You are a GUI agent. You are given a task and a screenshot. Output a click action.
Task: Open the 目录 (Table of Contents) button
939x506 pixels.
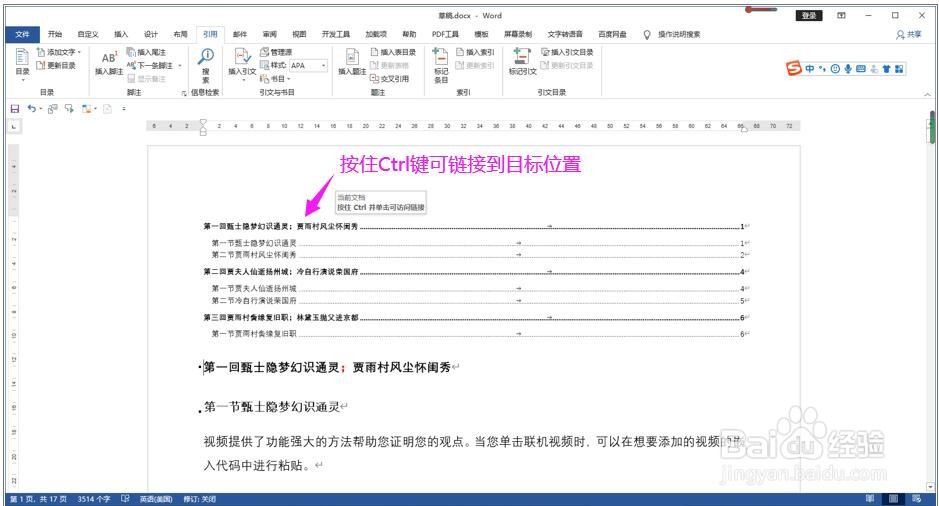coord(22,64)
